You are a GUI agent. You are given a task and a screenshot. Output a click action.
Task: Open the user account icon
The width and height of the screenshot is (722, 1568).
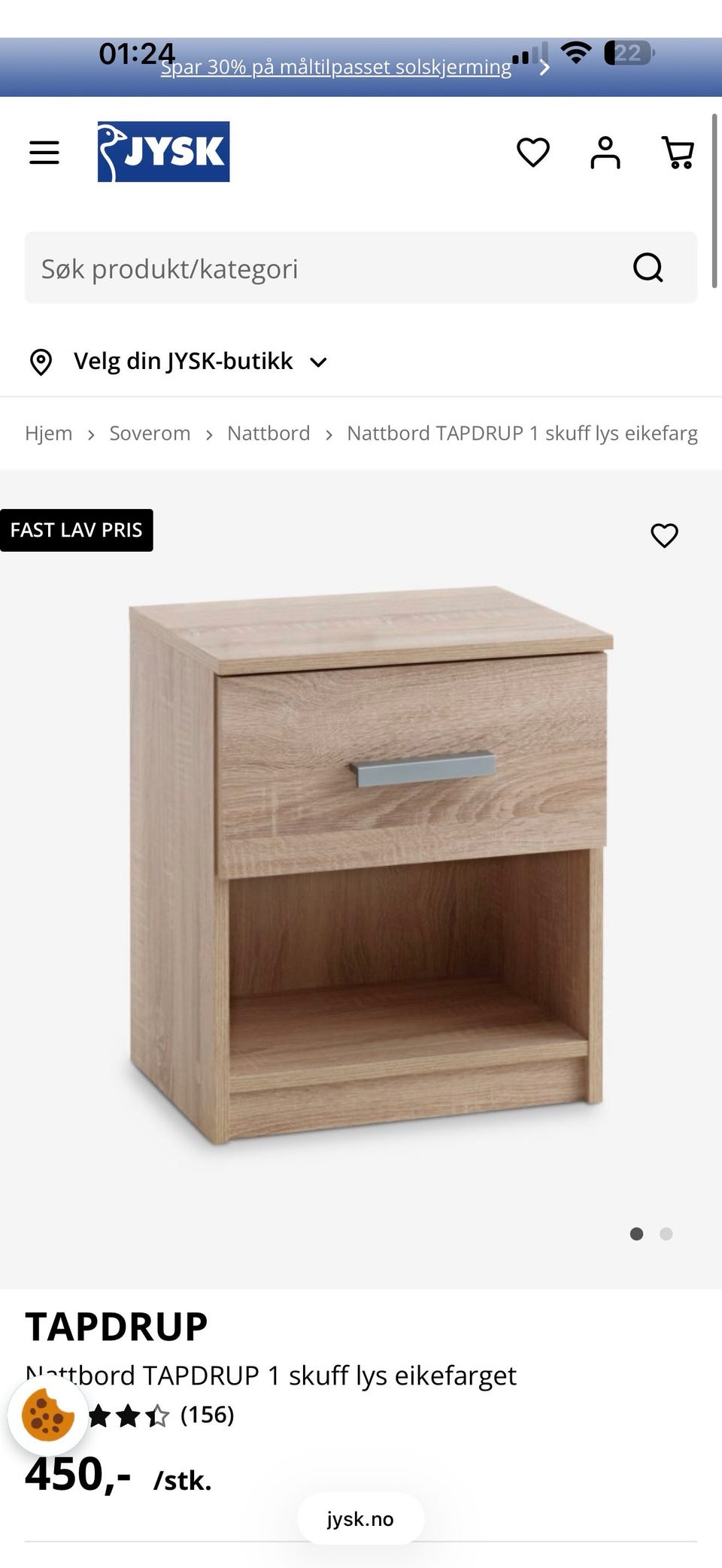[605, 153]
